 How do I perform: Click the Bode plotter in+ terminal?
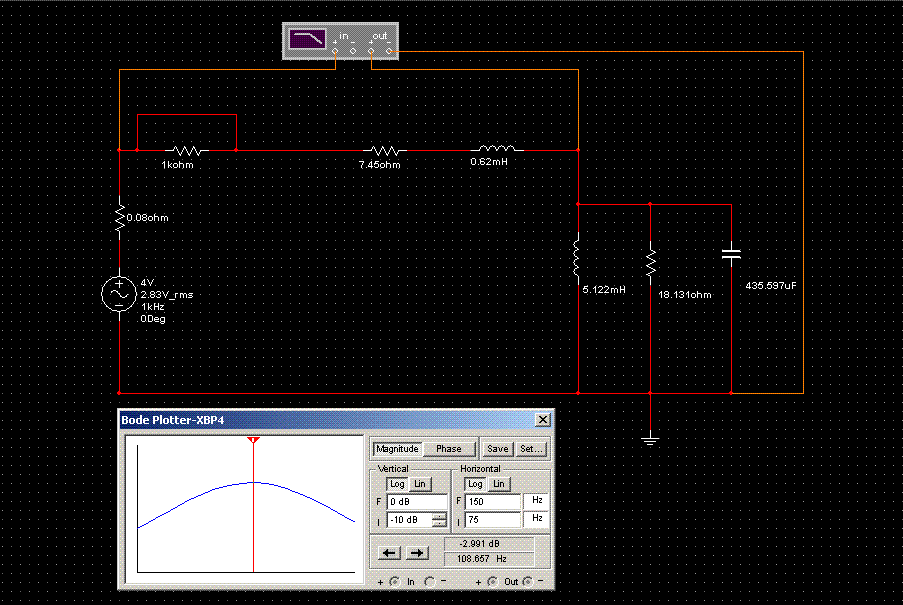coord(335,51)
